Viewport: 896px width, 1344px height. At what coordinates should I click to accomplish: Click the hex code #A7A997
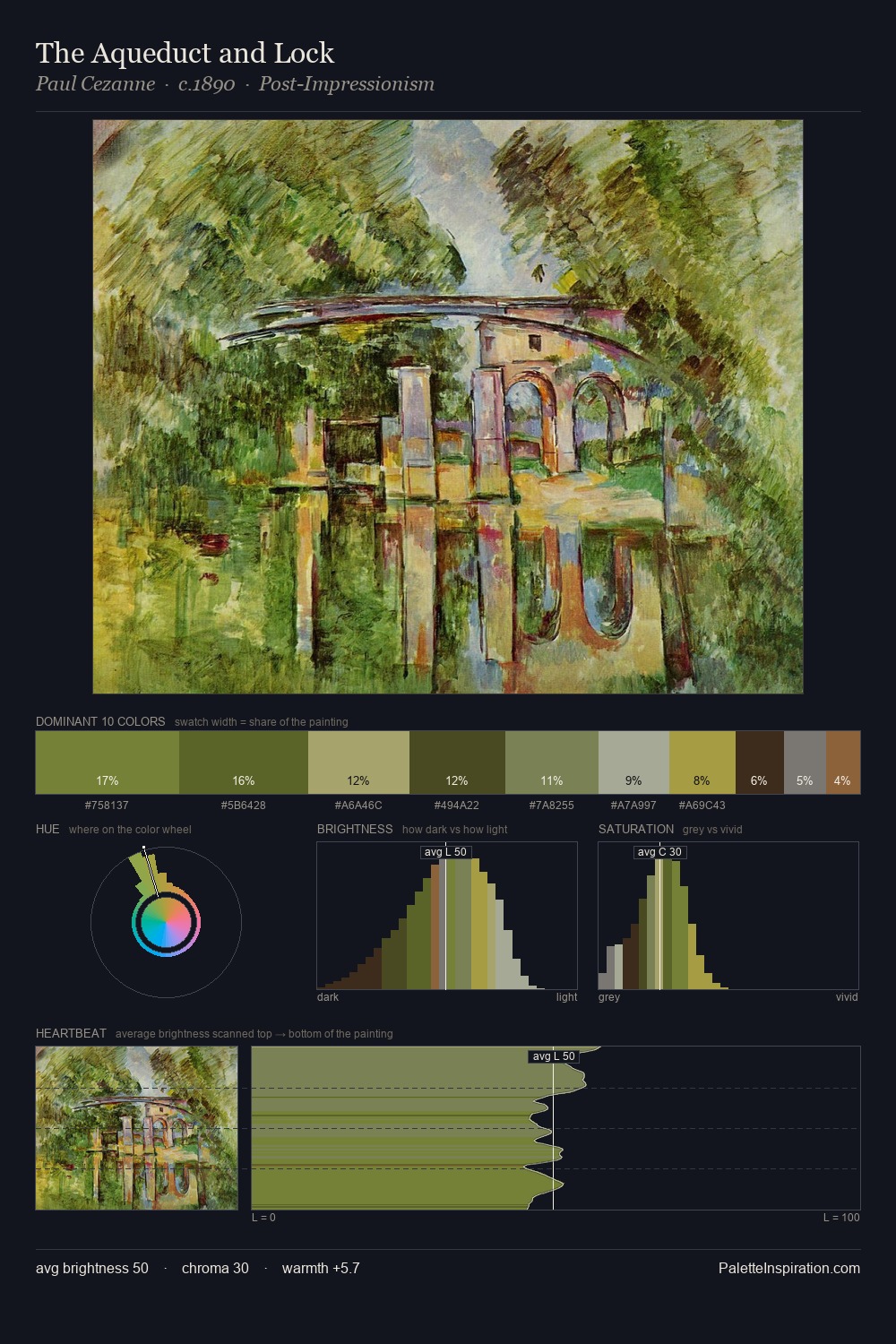(x=633, y=806)
